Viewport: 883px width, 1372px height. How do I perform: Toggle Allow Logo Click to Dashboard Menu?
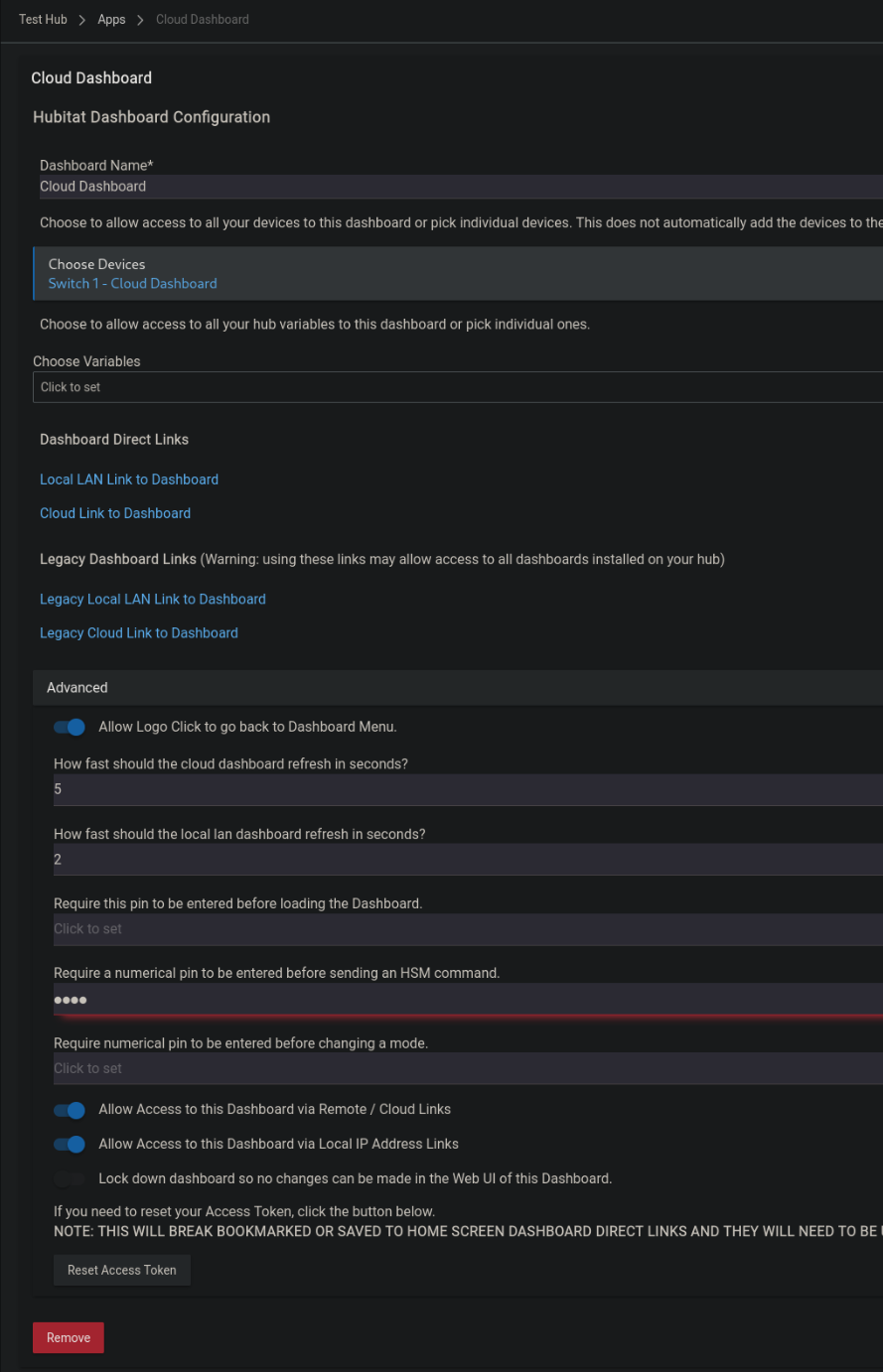pos(70,727)
